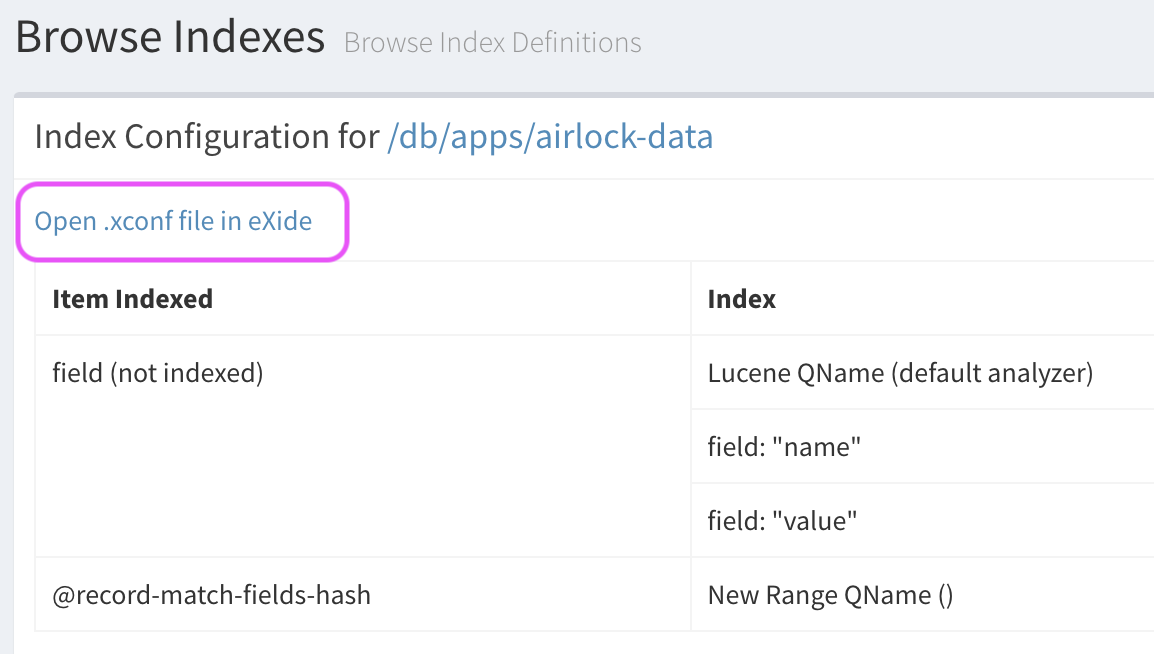Click the Browse Indexes page title
The height and width of the screenshot is (654, 1154).
(x=170, y=38)
